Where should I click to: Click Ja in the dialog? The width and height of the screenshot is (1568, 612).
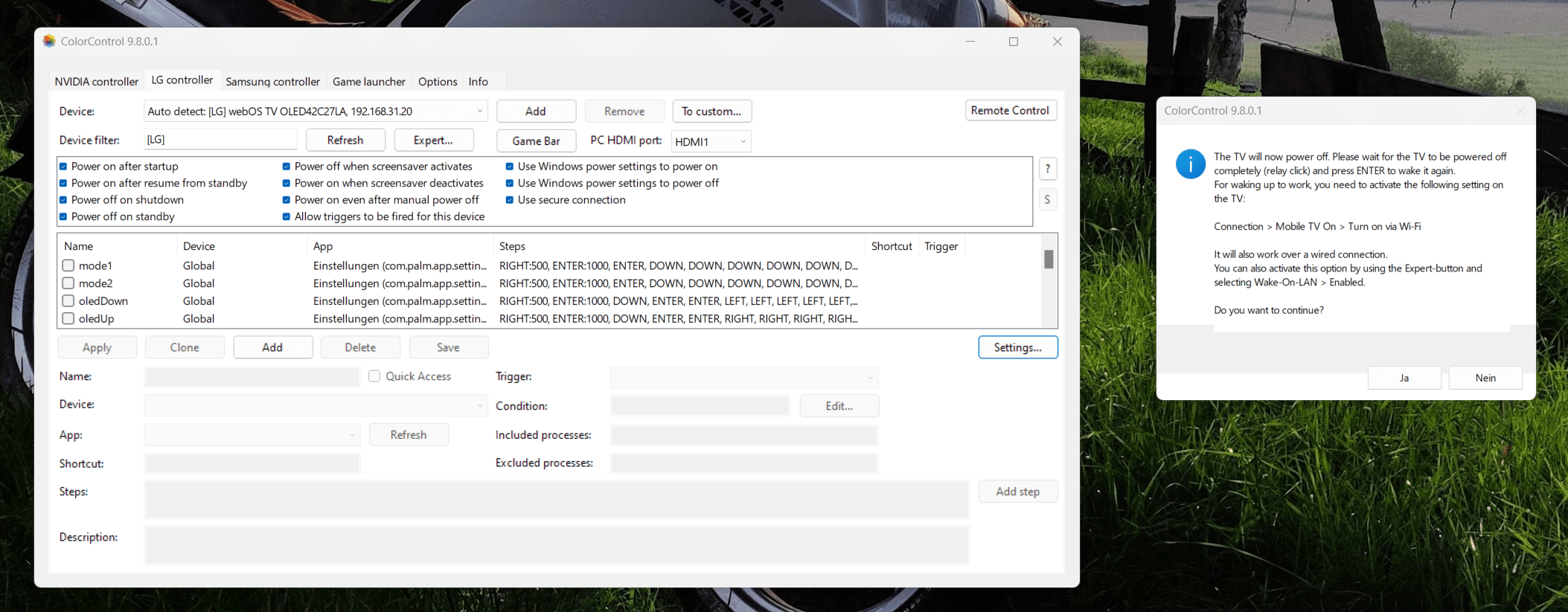point(1404,378)
